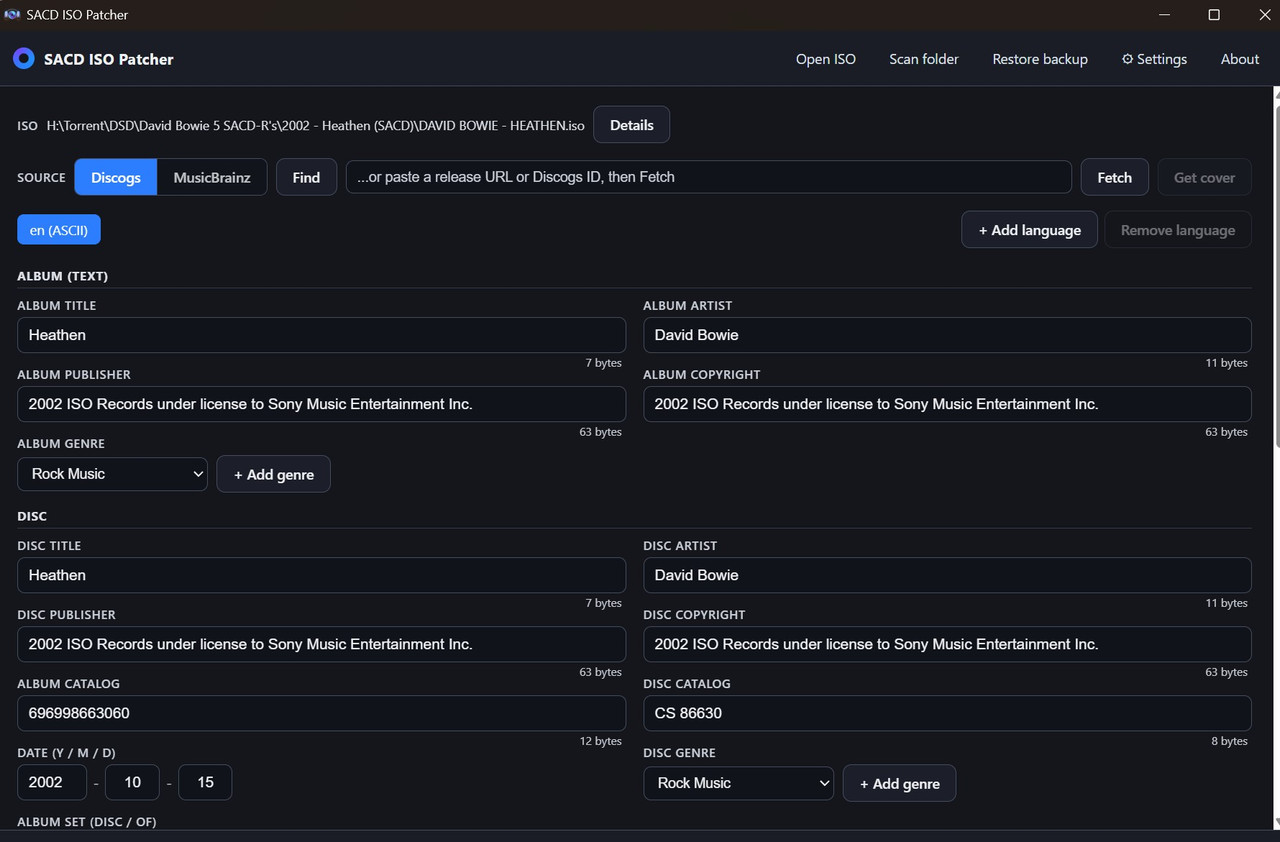
Task: Click the + Add language button
Action: (x=1030, y=230)
